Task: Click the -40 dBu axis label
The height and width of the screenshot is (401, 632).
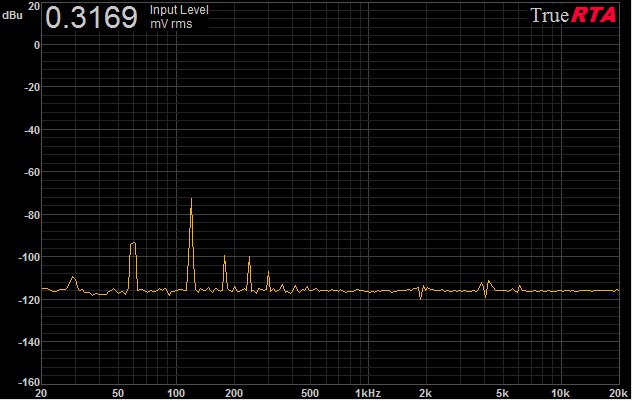Action: (32, 130)
